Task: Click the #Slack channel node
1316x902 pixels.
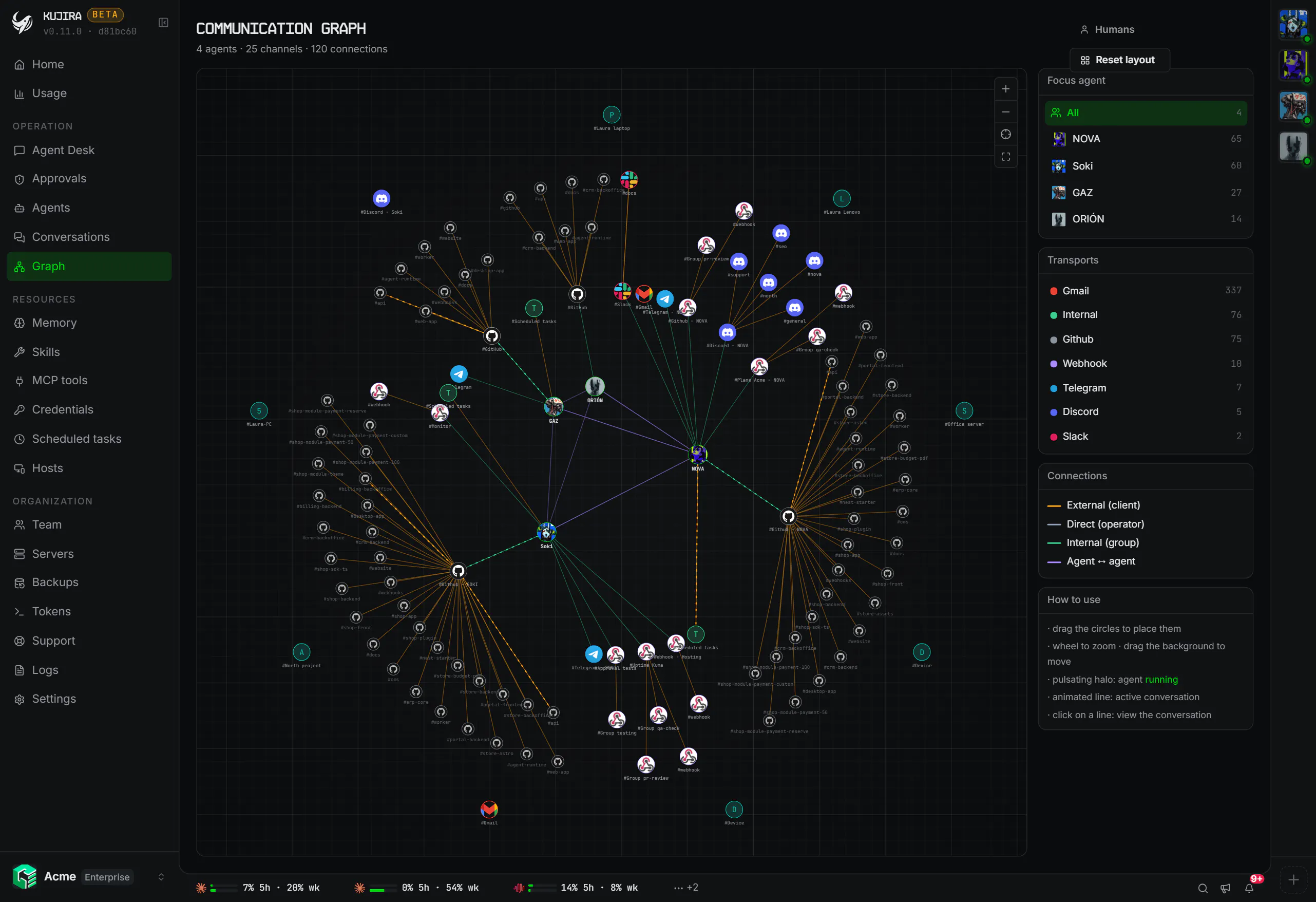Action: tap(622, 291)
